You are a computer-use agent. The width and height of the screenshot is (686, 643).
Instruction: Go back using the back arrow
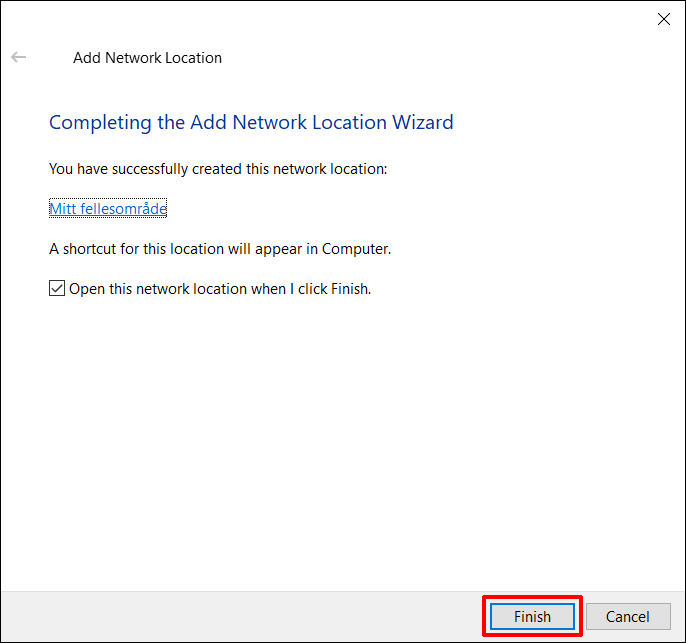coord(18,57)
